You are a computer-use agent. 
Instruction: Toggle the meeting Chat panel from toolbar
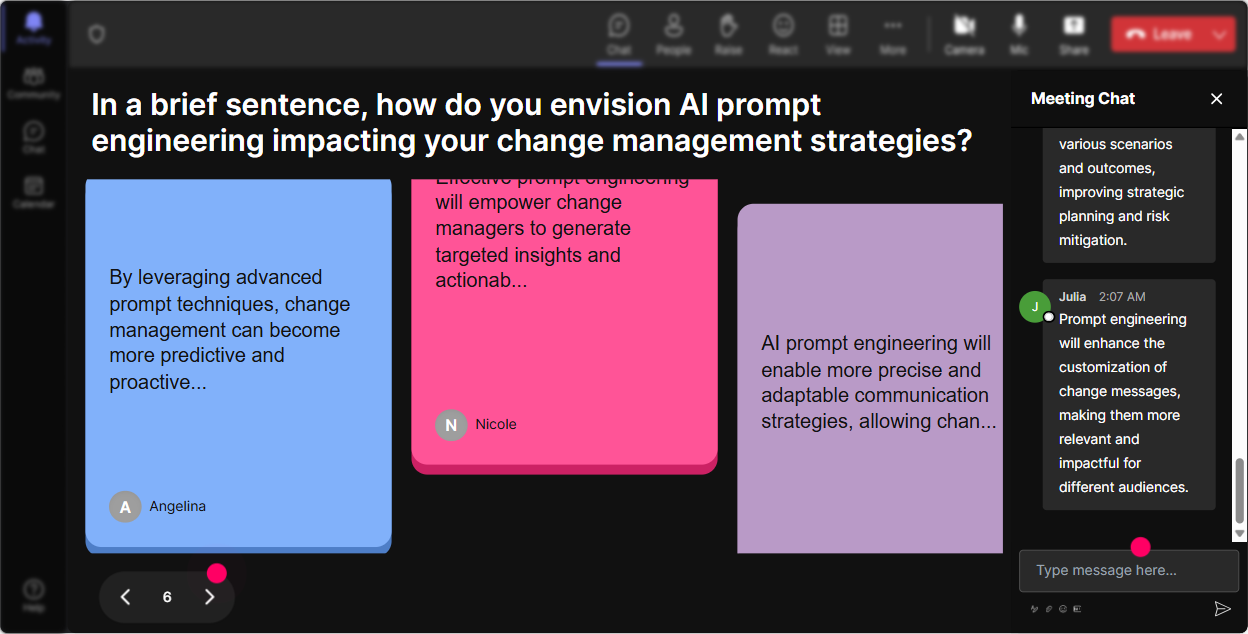pyautogui.click(x=619, y=35)
